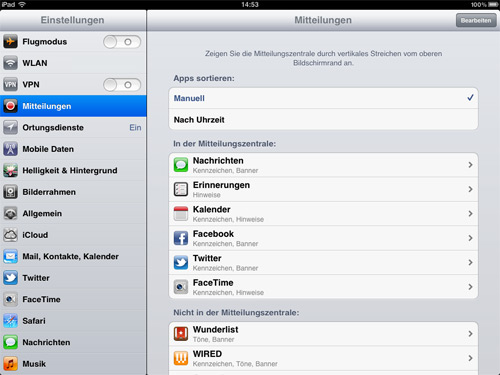The image size is (500, 375).
Task: Tap Ortungsdienste 'Ein' status value
Action: (x=135, y=128)
